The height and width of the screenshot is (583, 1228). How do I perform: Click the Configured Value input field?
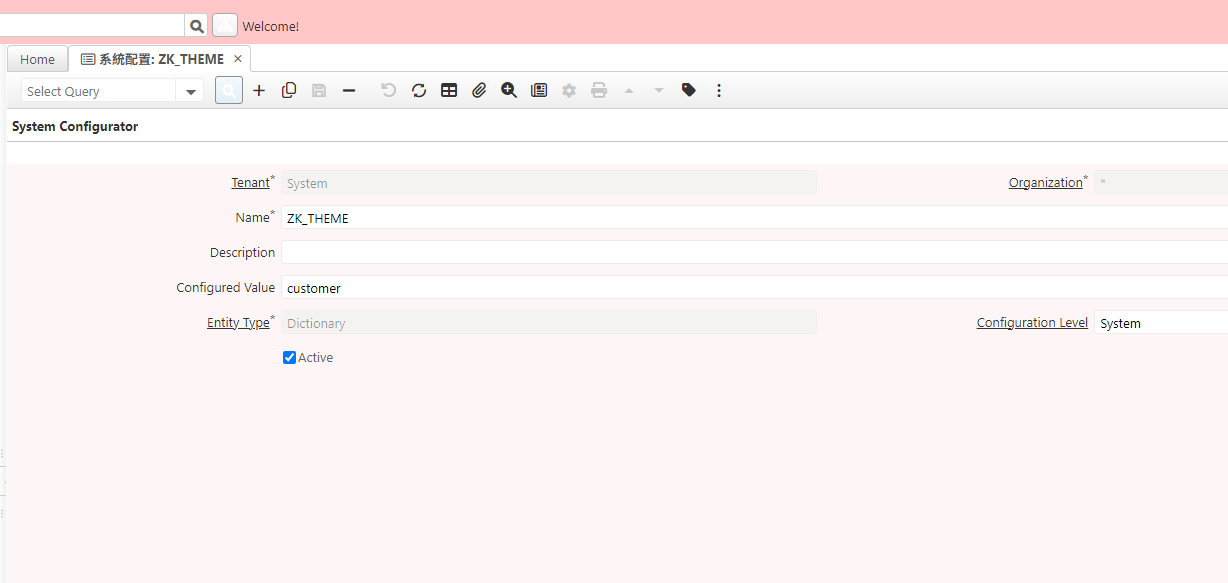pos(750,288)
